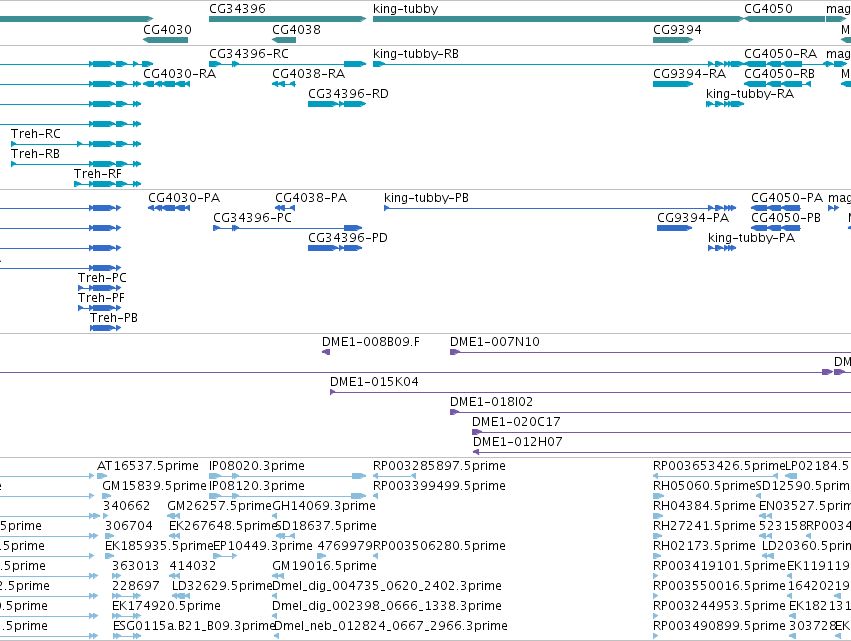Click the CG9394 gene label
This screenshot has width=851, height=641.
click(677, 30)
